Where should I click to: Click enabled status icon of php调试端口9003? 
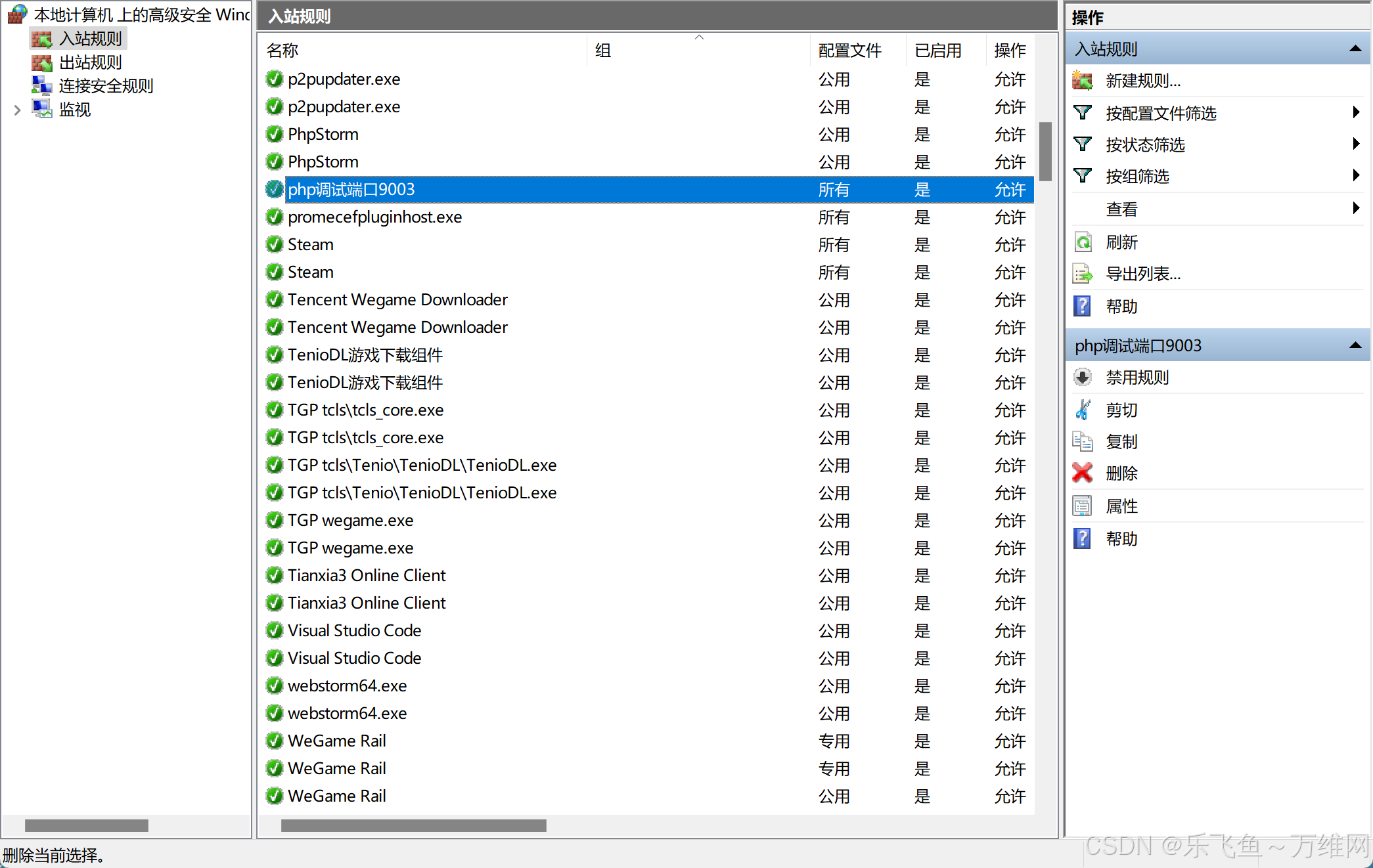pyautogui.click(x=274, y=189)
